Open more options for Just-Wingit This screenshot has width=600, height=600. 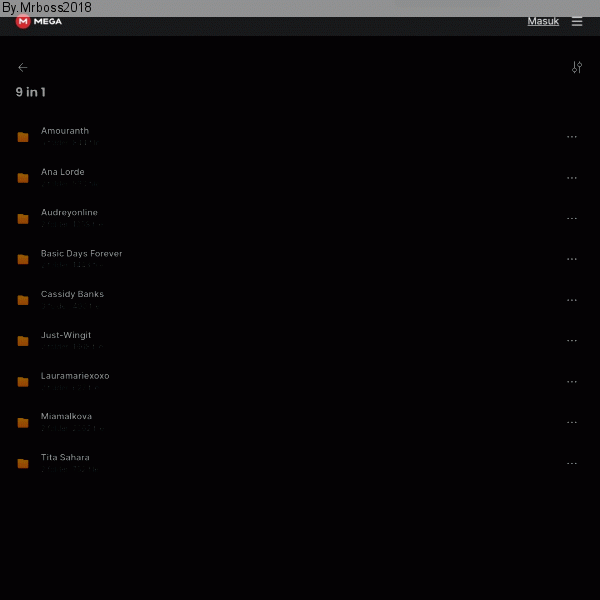(x=572, y=341)
